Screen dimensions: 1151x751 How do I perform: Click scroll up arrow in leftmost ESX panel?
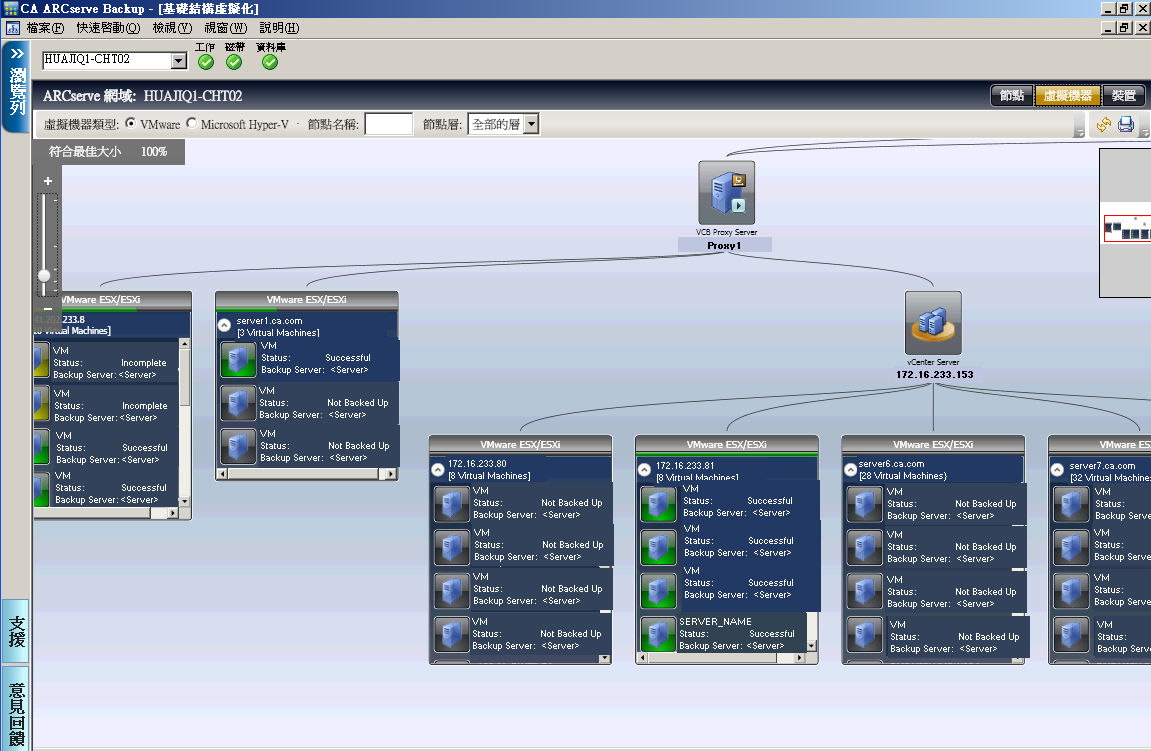click(x=184, y=344)
